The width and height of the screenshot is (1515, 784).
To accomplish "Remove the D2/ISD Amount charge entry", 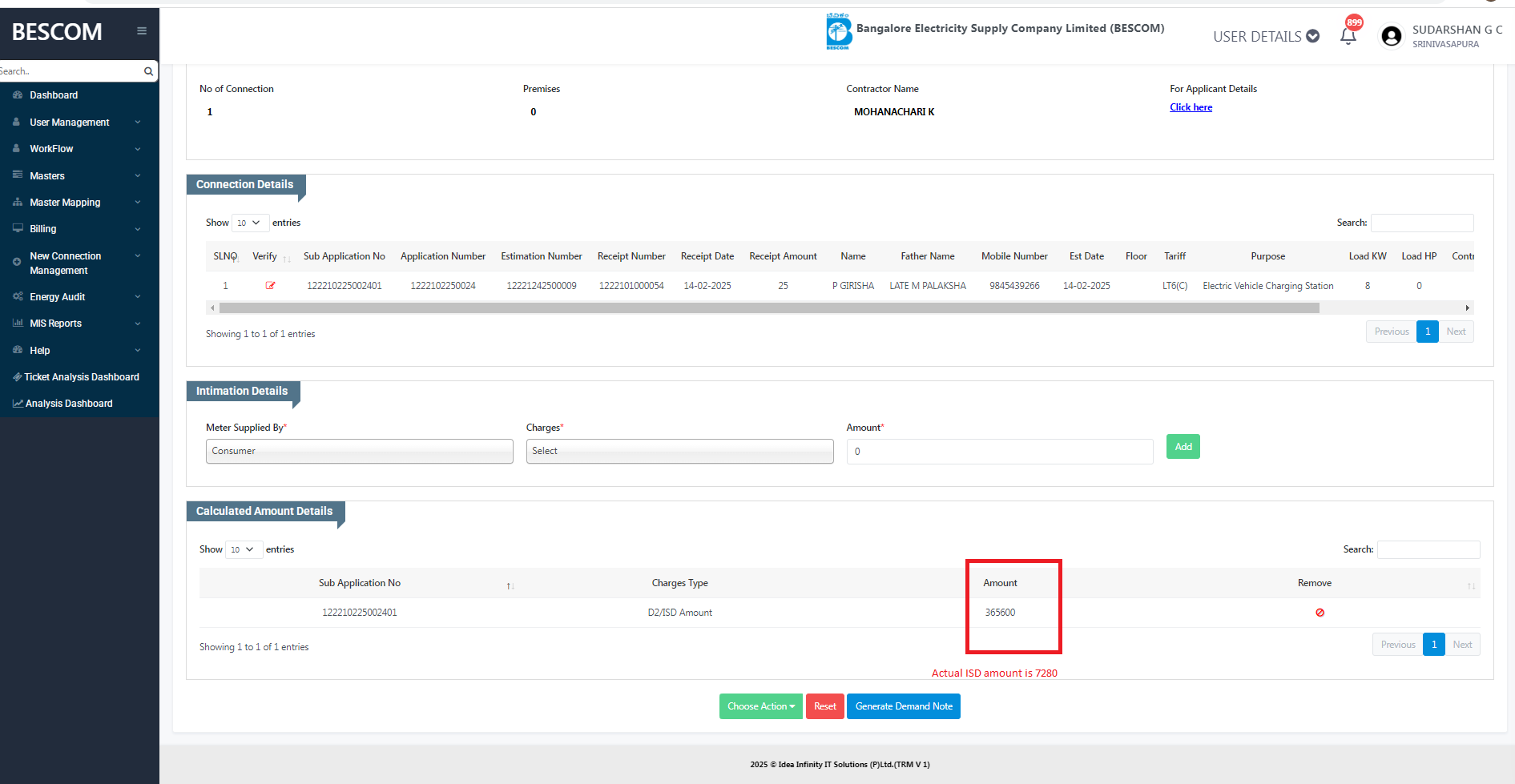I will [1320, 613].
